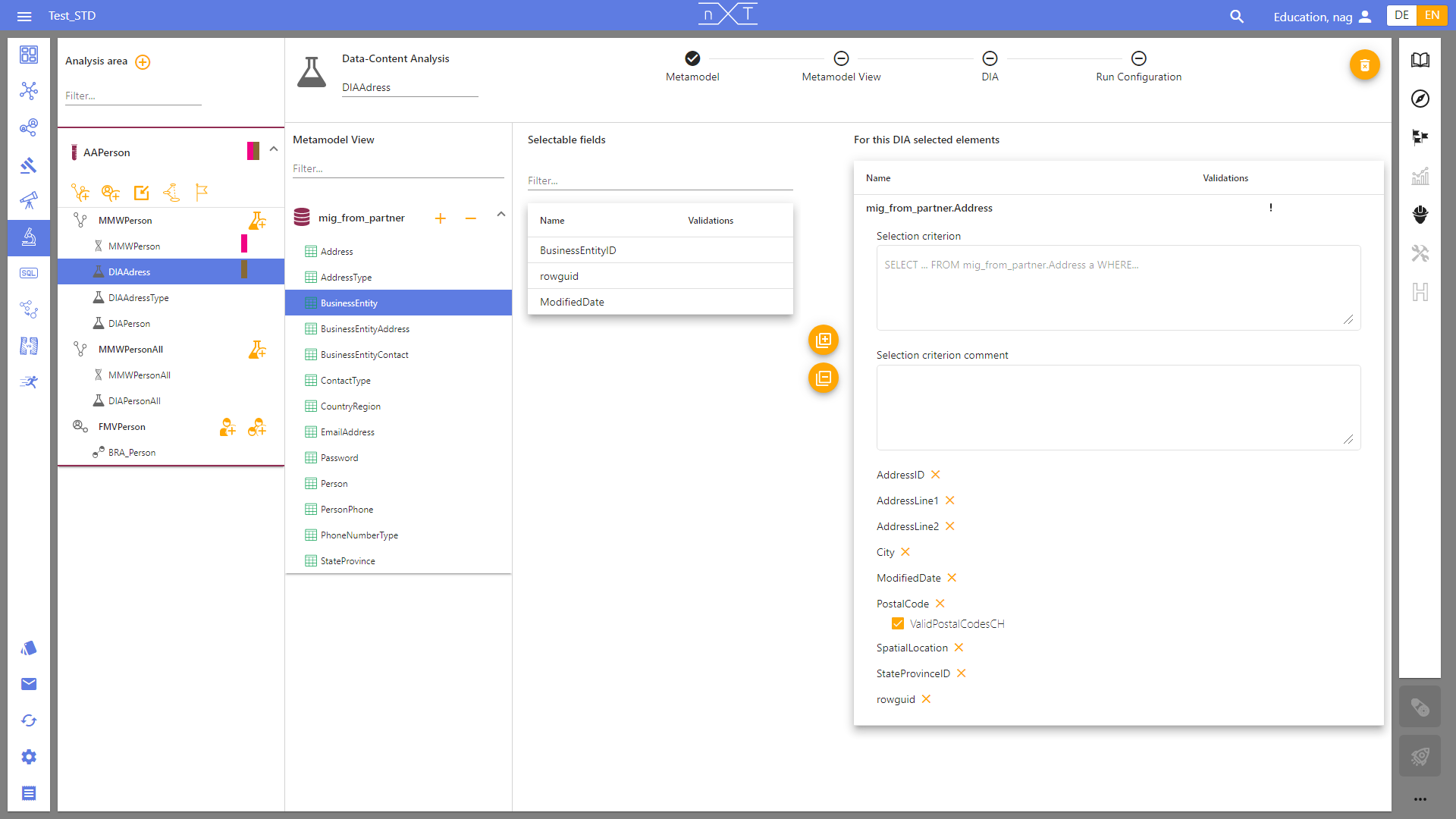Click the hard hat icon on the right sidebar
The width and height of the screenshot is (1456, 819).
click(1421, 215)
